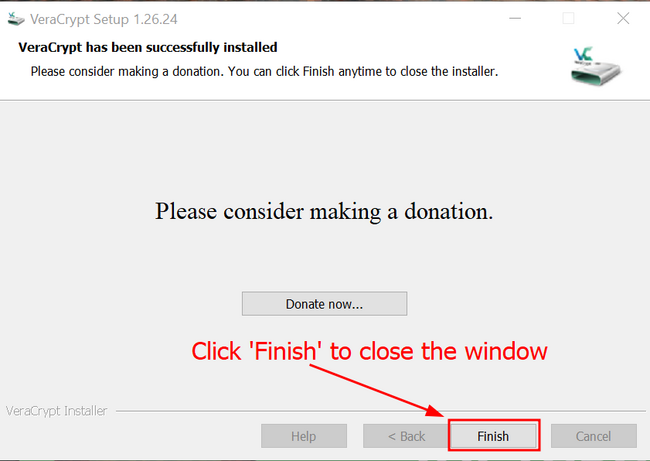Click the greyed-out Help button
This screenshot has width=650, height=461.
click(304, 436)
